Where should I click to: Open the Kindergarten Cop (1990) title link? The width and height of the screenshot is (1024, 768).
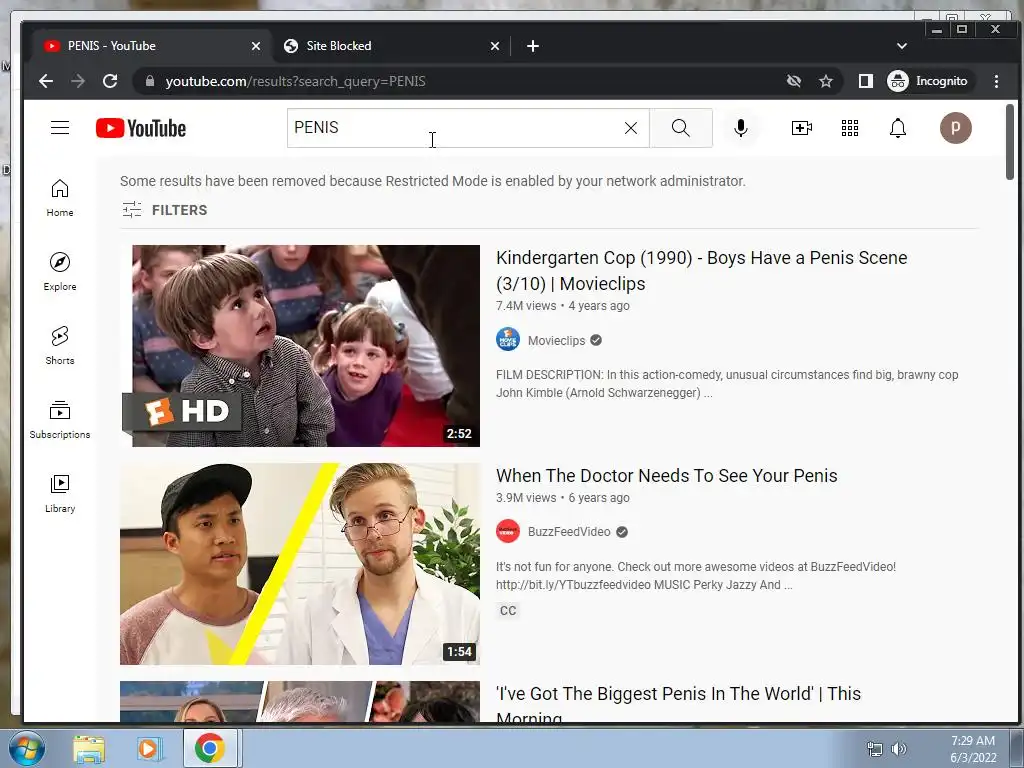tap(701, 270)
